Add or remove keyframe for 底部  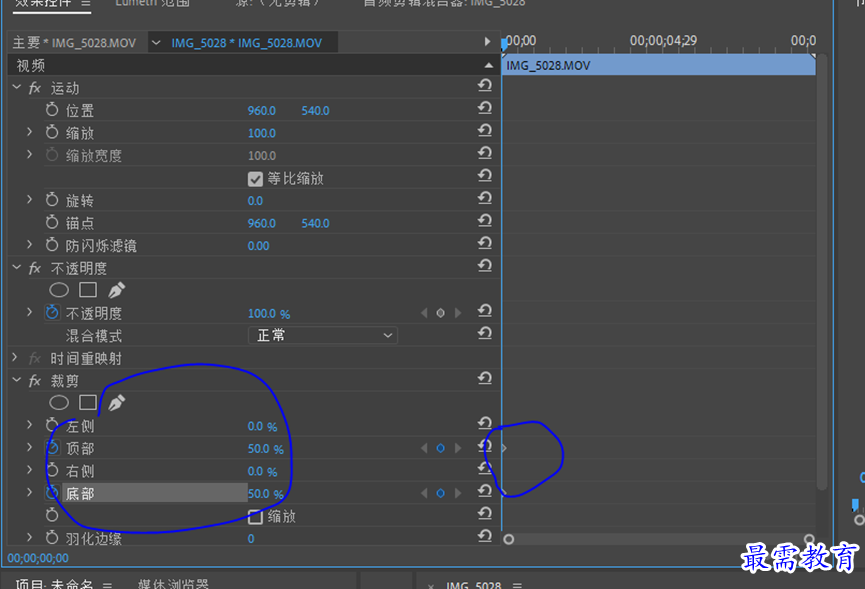point(440,493)
